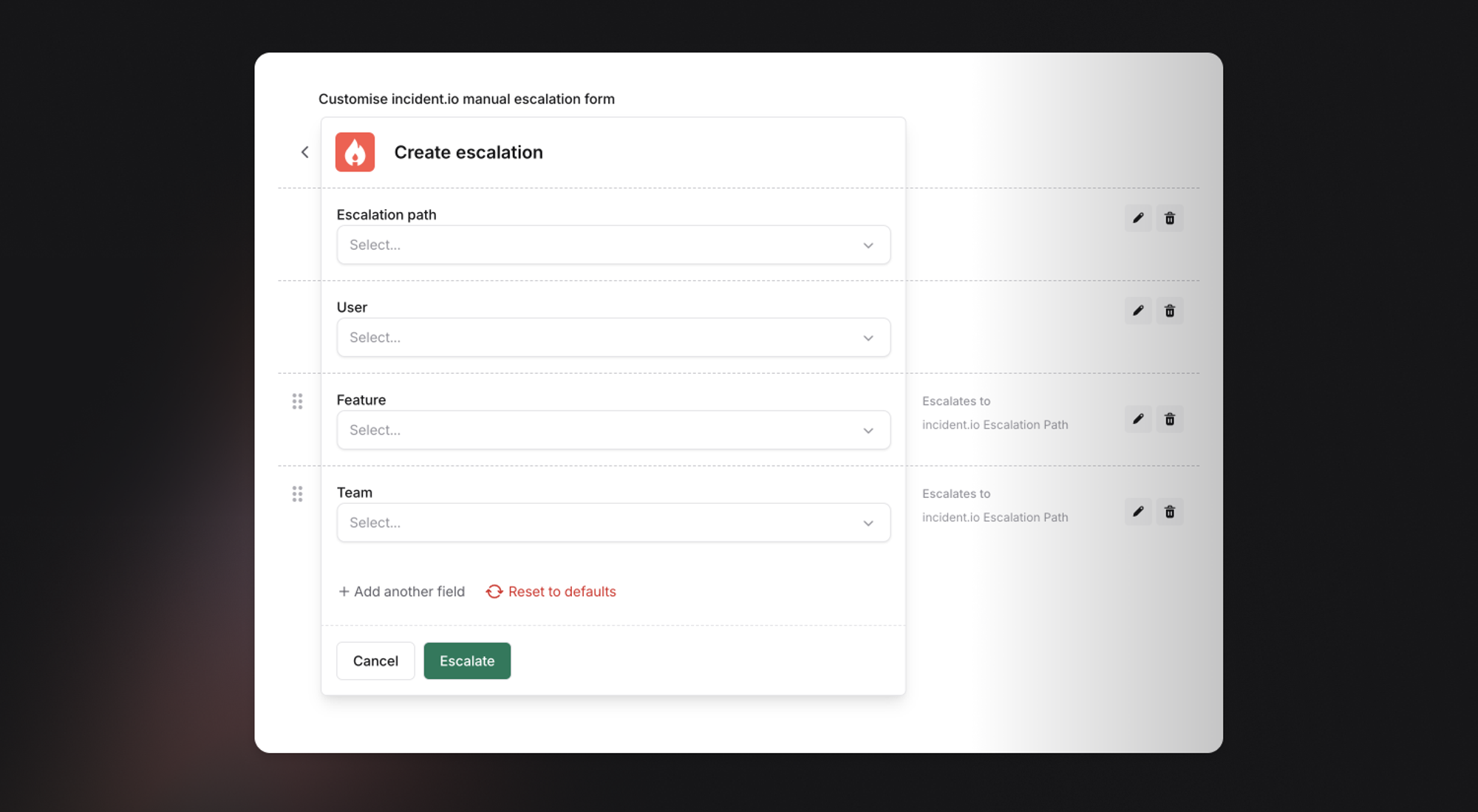The image size is (1478, 812).
Task: Click the red flame incident.io logo
Action: pyautogui.click(x=355, y=152)
